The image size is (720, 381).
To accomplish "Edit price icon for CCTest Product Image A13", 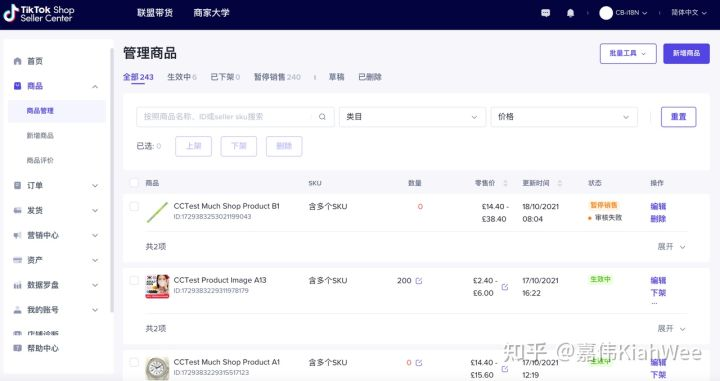I will coord(505,287).
